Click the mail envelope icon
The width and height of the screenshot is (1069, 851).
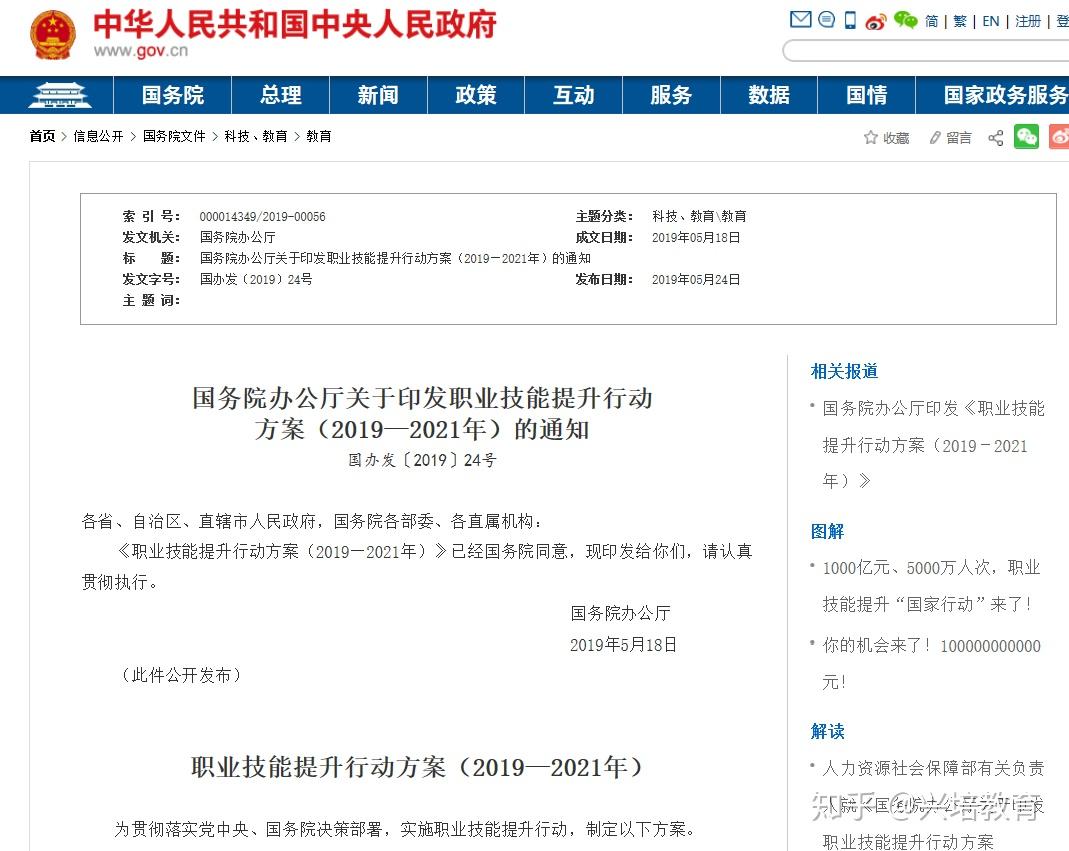click(x=800, y=20)
